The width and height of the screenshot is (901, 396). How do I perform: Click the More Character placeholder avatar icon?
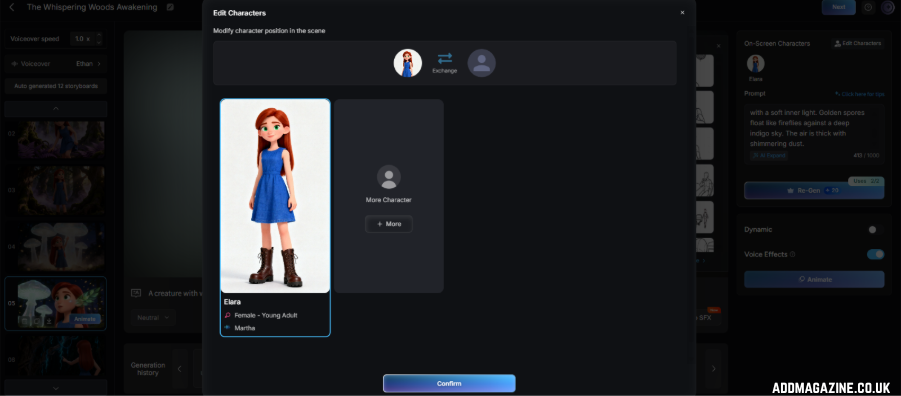click(389, 177)
